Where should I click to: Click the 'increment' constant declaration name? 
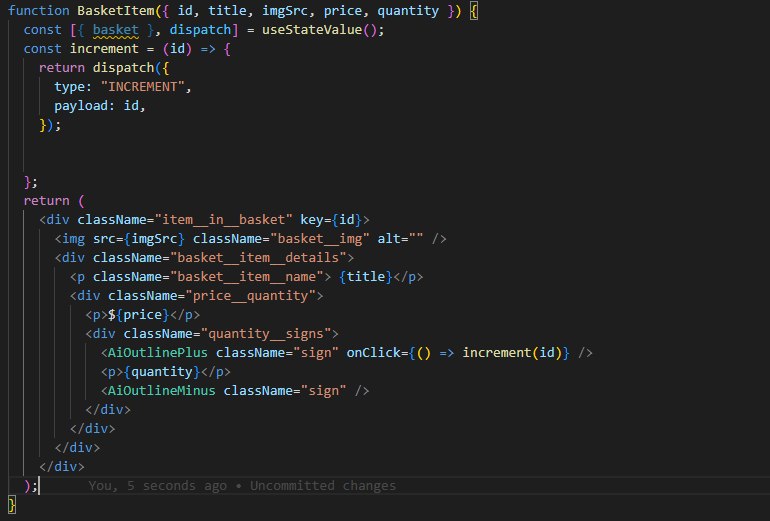(104, 49)
